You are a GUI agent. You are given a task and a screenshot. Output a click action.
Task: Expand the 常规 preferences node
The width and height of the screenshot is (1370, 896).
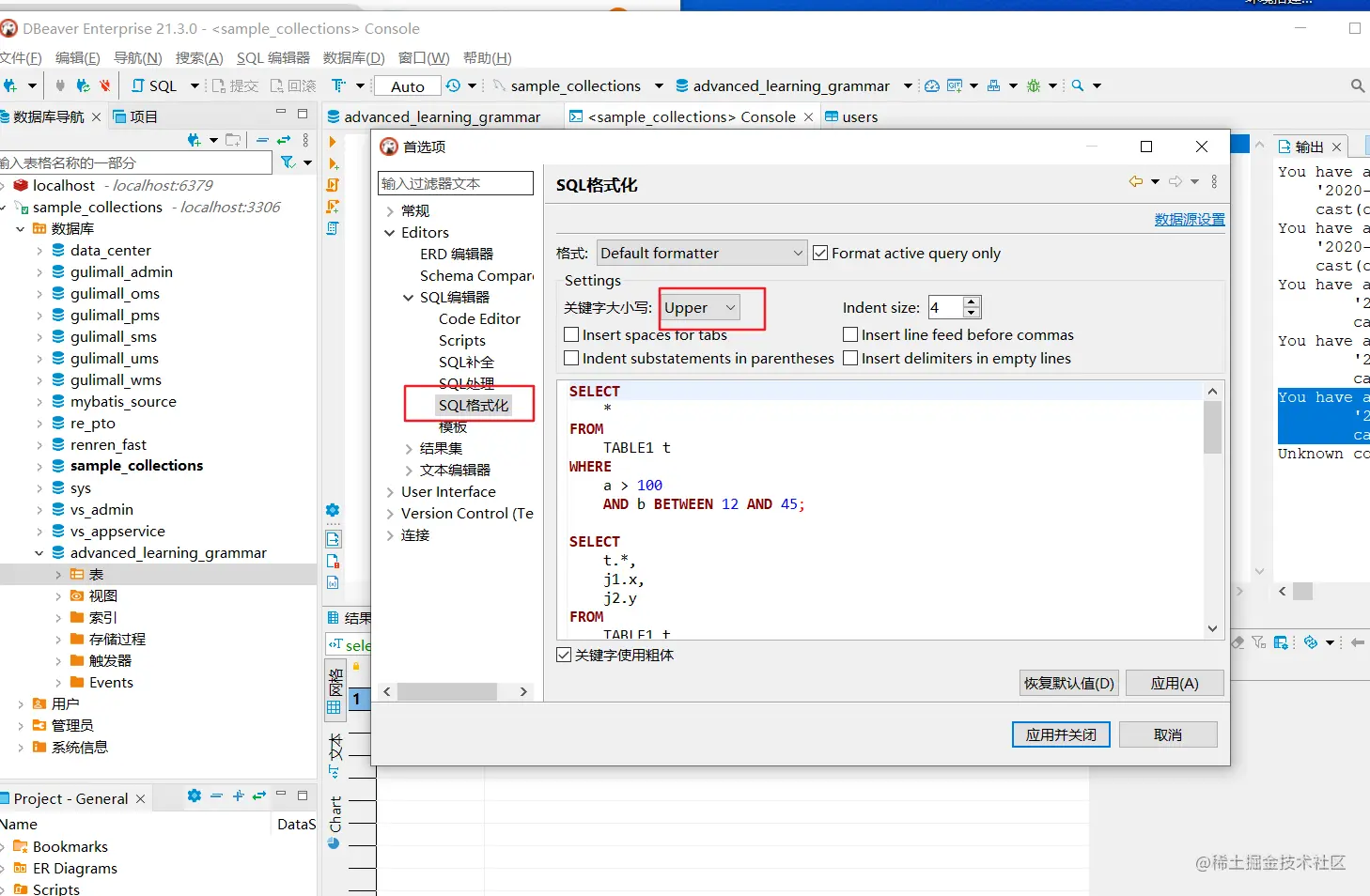pos(390,210)
